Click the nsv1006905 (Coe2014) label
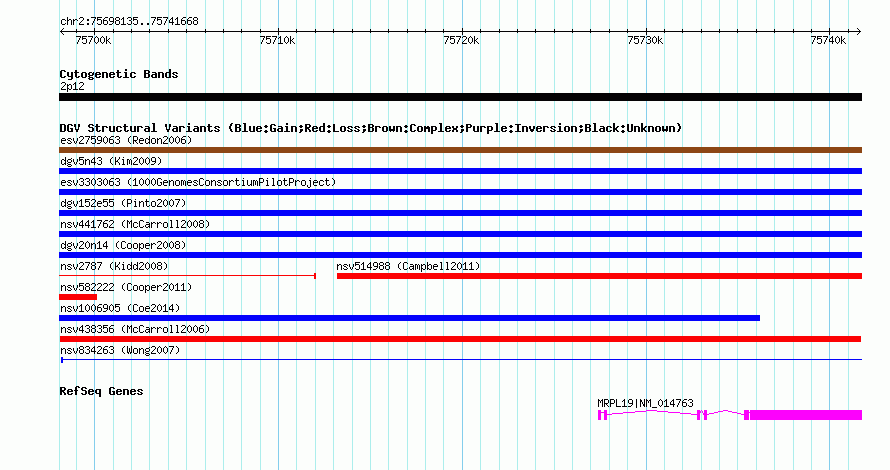The height and width of the screenshot is (470, 890). click(120, 308)
